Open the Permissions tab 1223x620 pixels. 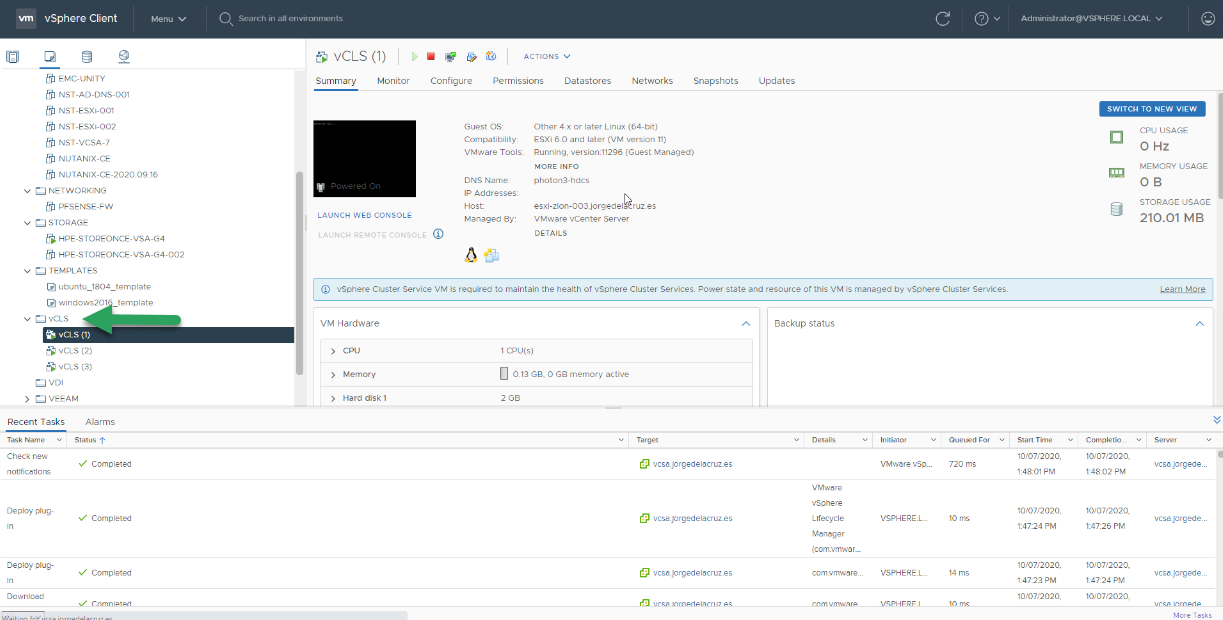click(x=518, y=81)
